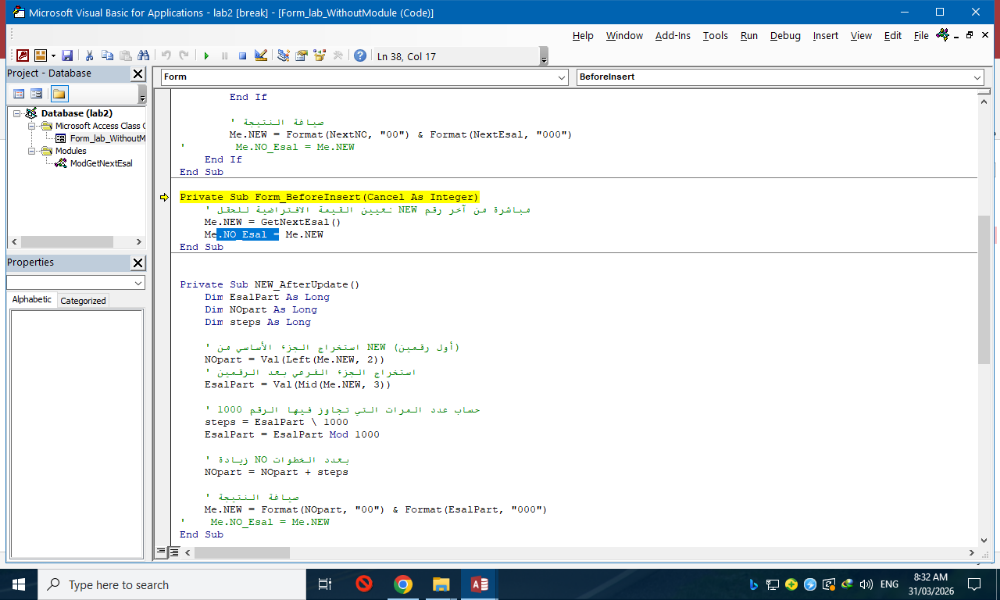The width and height of the screenshot is (1000, 600).
Task: Toggle Design Mode icon in toolbar
Action: pos(261,56)
